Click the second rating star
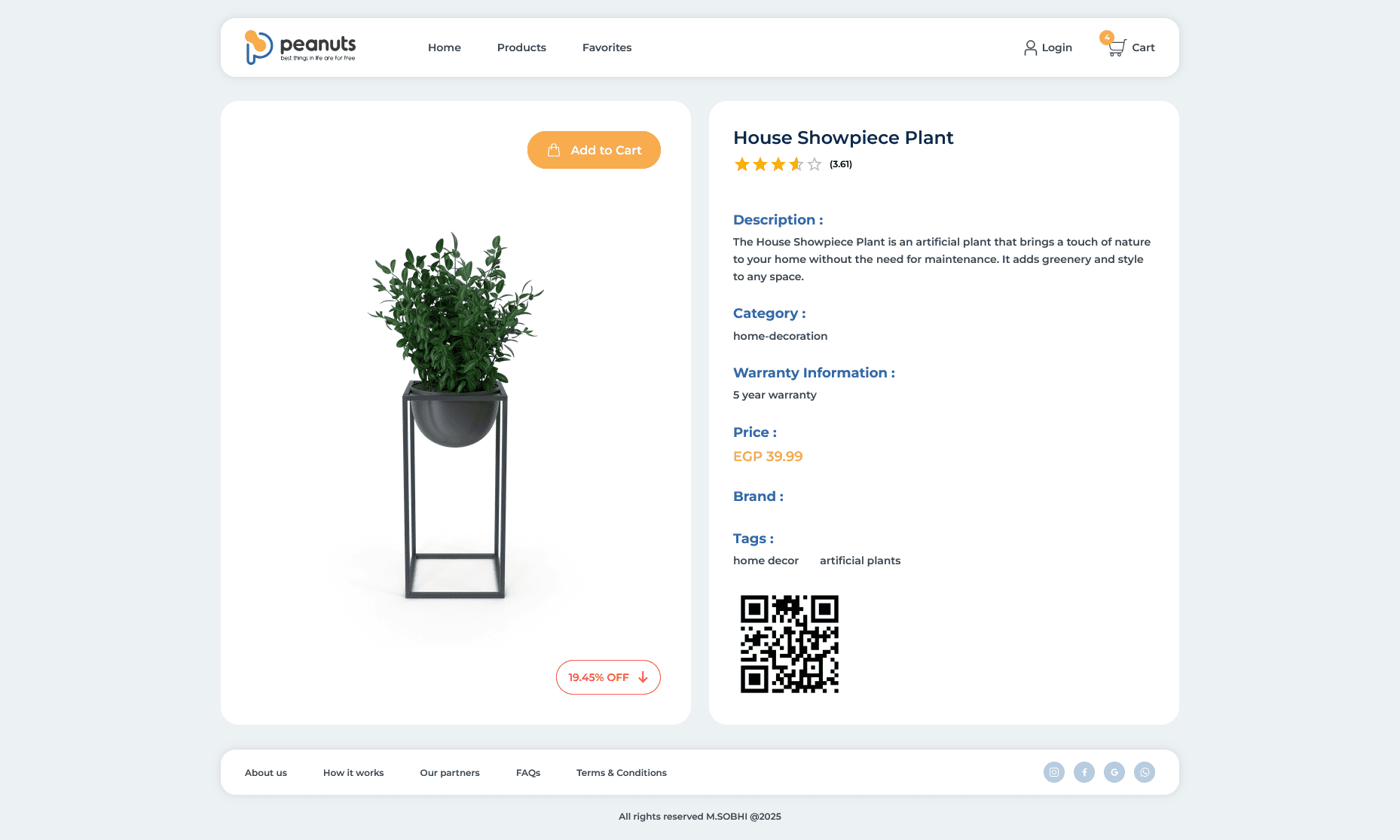Viewport: 1400px width, 840px height. [760, 164]
